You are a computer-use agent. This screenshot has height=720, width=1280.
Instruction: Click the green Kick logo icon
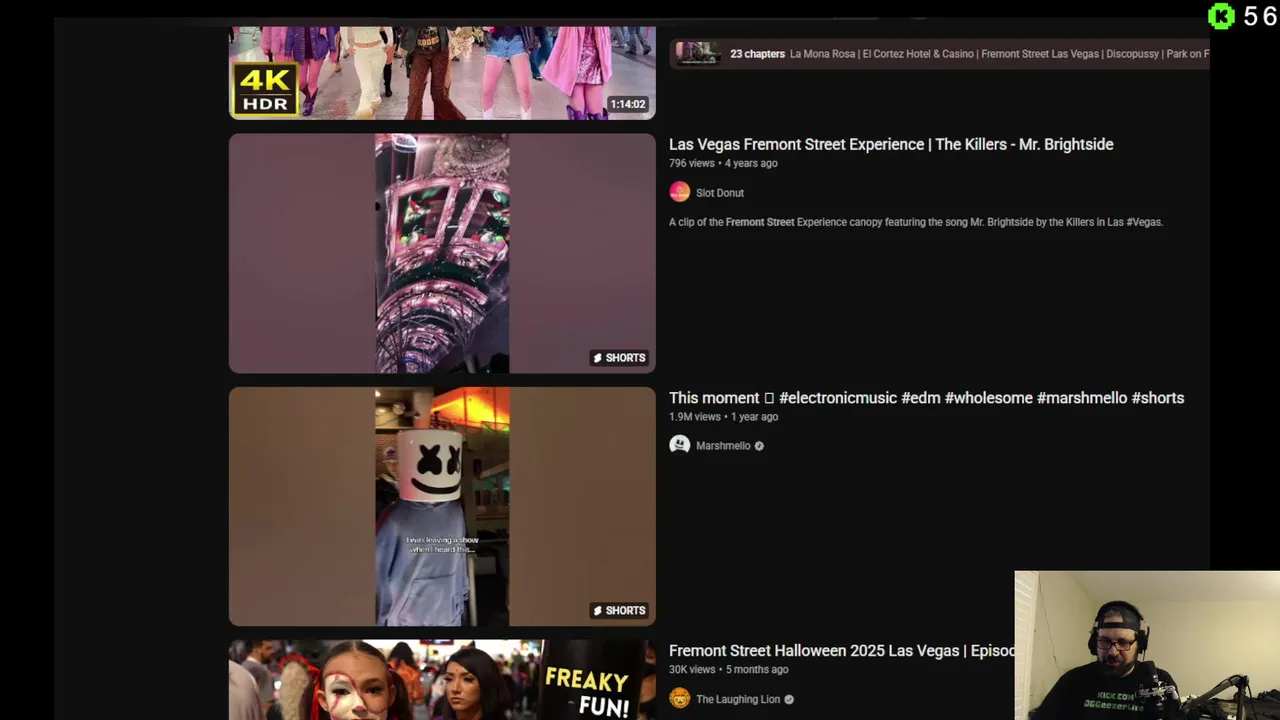pos(1221,16)
